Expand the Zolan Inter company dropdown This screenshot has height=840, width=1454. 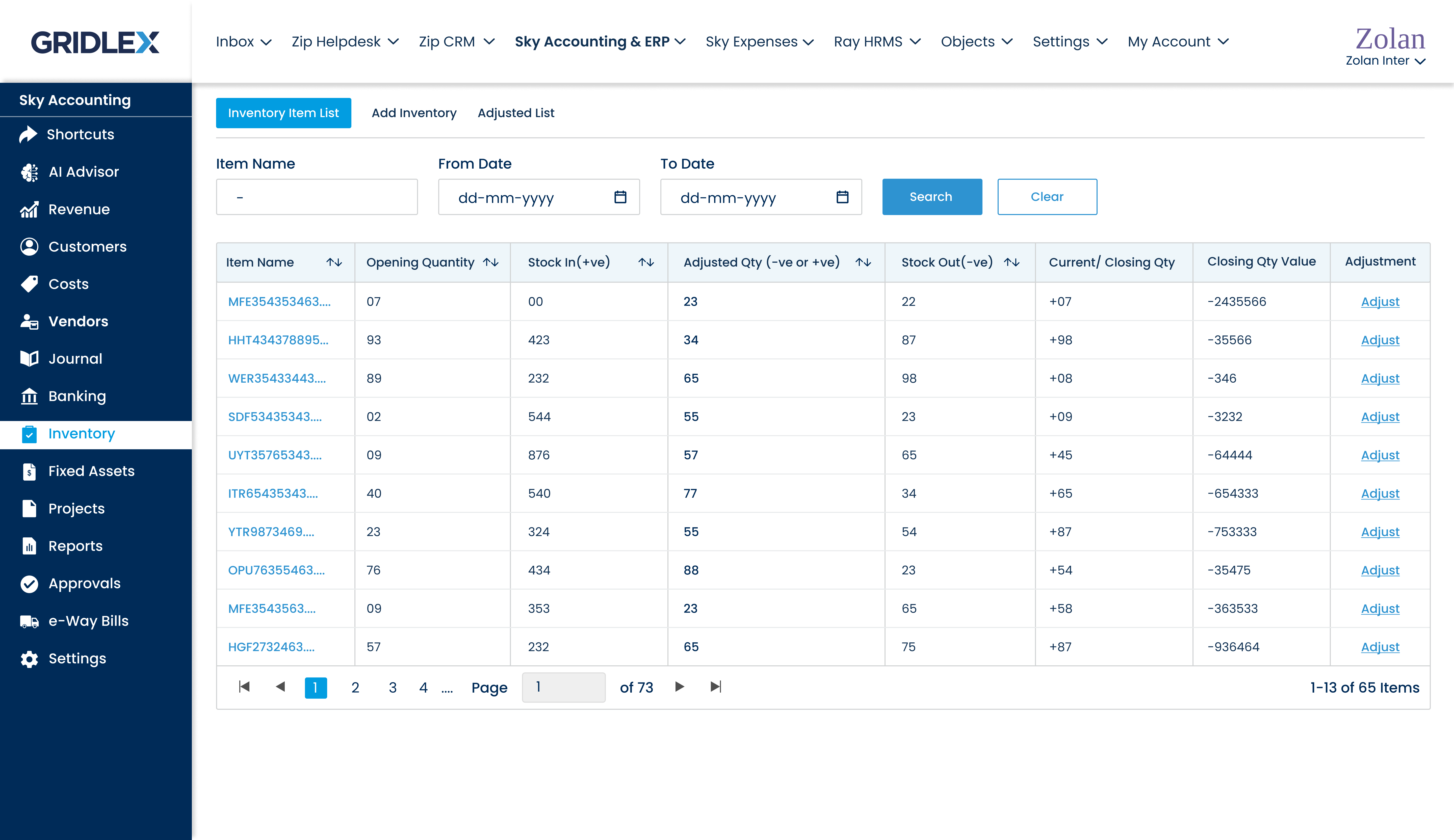[1385, 61]
